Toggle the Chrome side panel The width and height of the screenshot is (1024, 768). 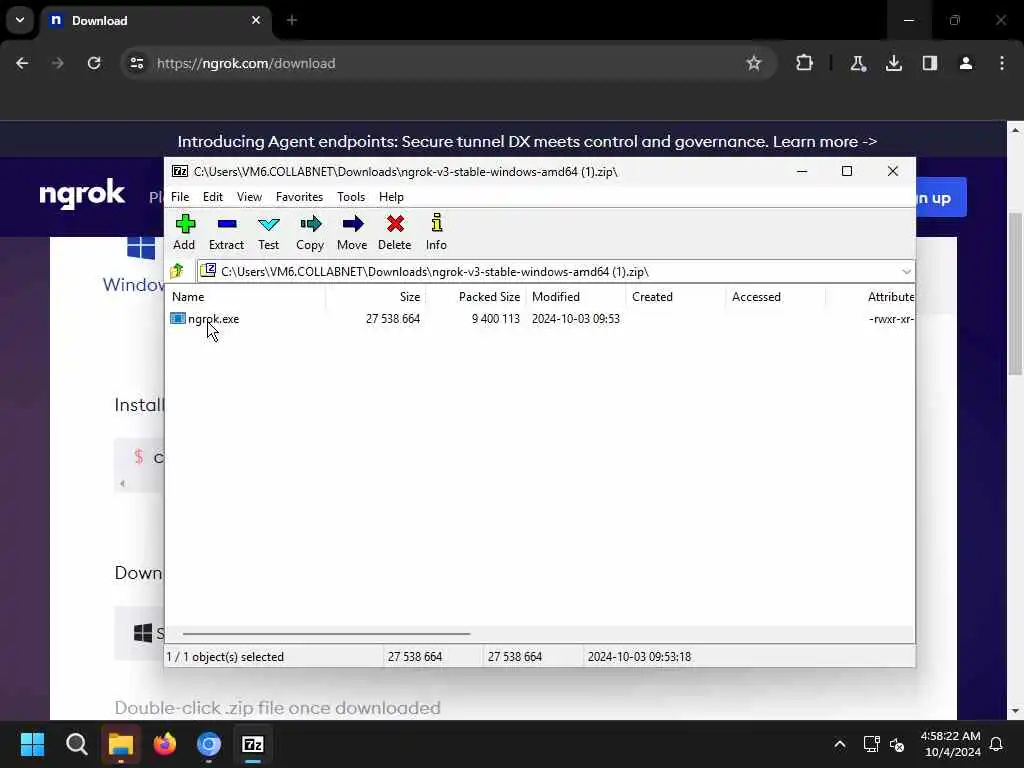(929, 63)
